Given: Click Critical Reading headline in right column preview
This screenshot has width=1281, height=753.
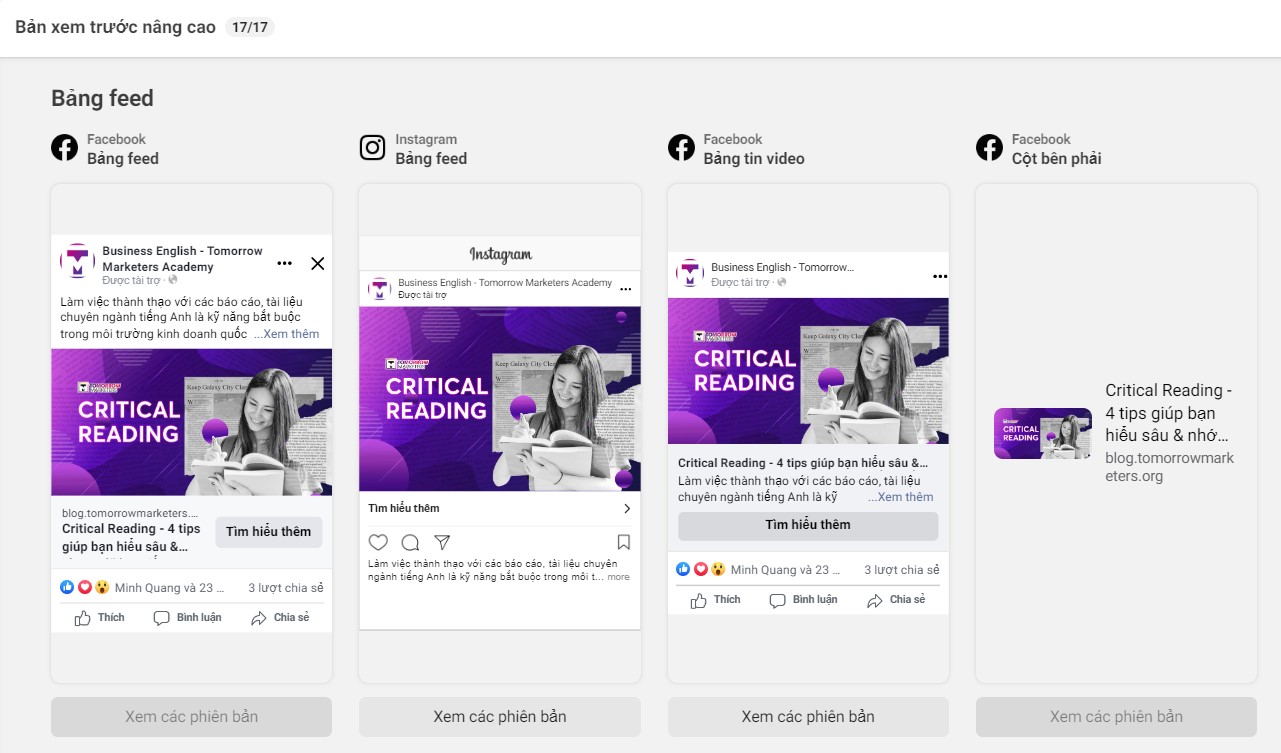Looking at the screenshot, I should [x=1169, y=413].
